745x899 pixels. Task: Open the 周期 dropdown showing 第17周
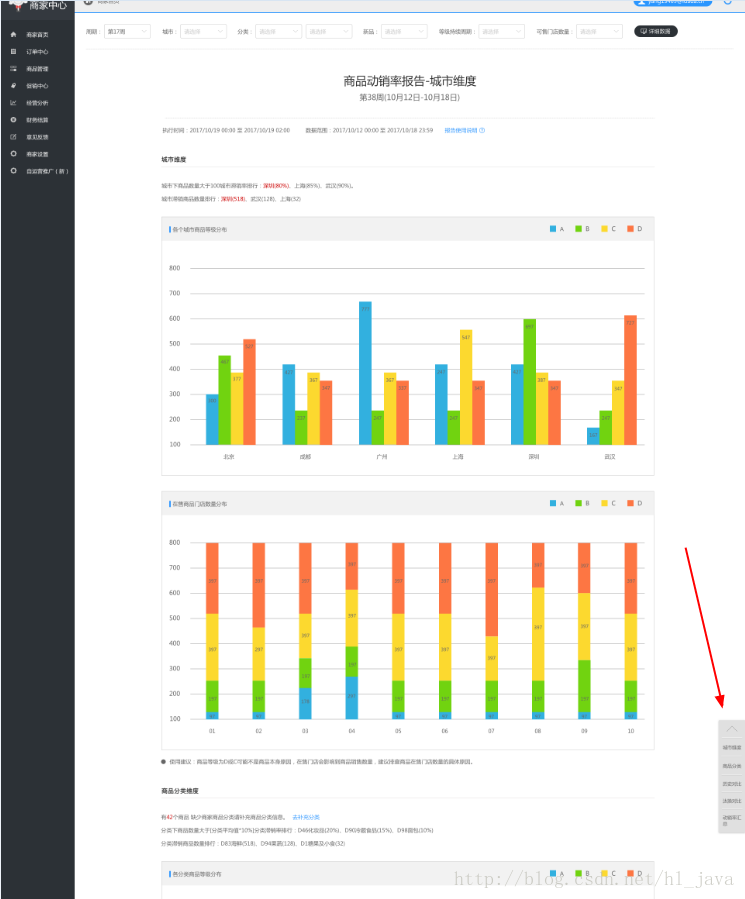127,32
